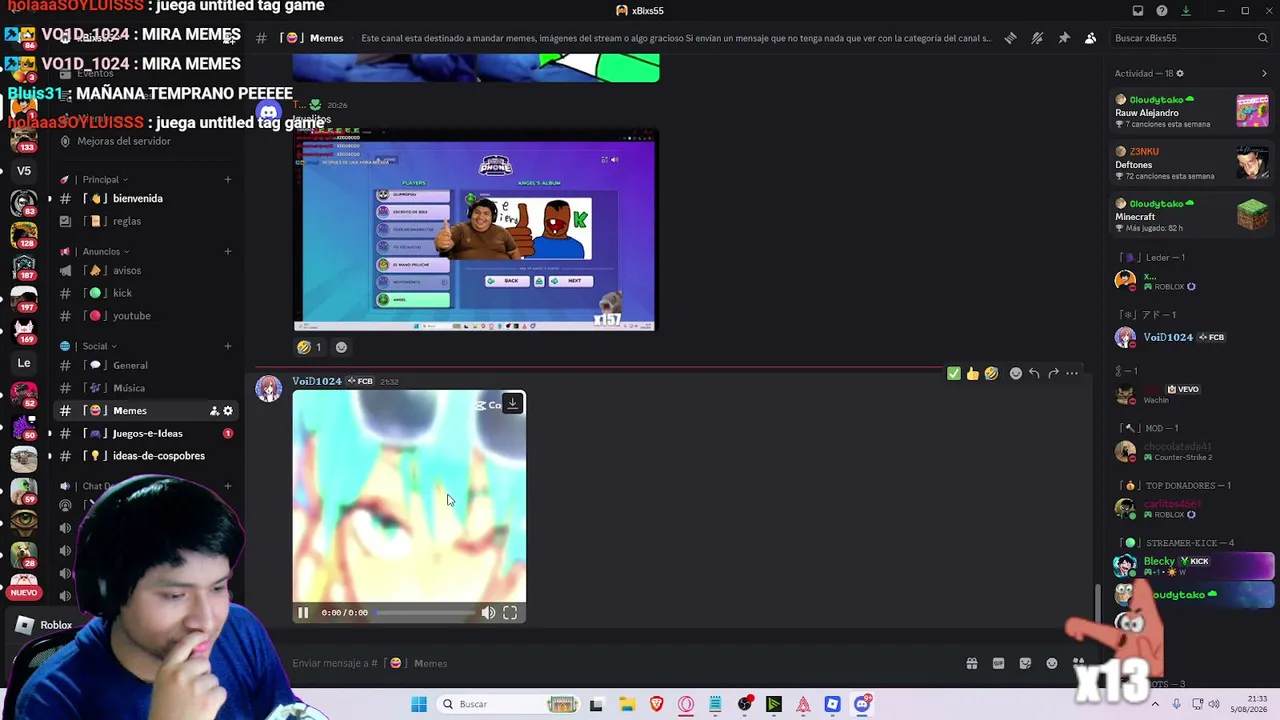The width and height of the screenshot is (1280, 720).
Task: Open Rauw Alejandro activity card
Action: pos(1192,111)
